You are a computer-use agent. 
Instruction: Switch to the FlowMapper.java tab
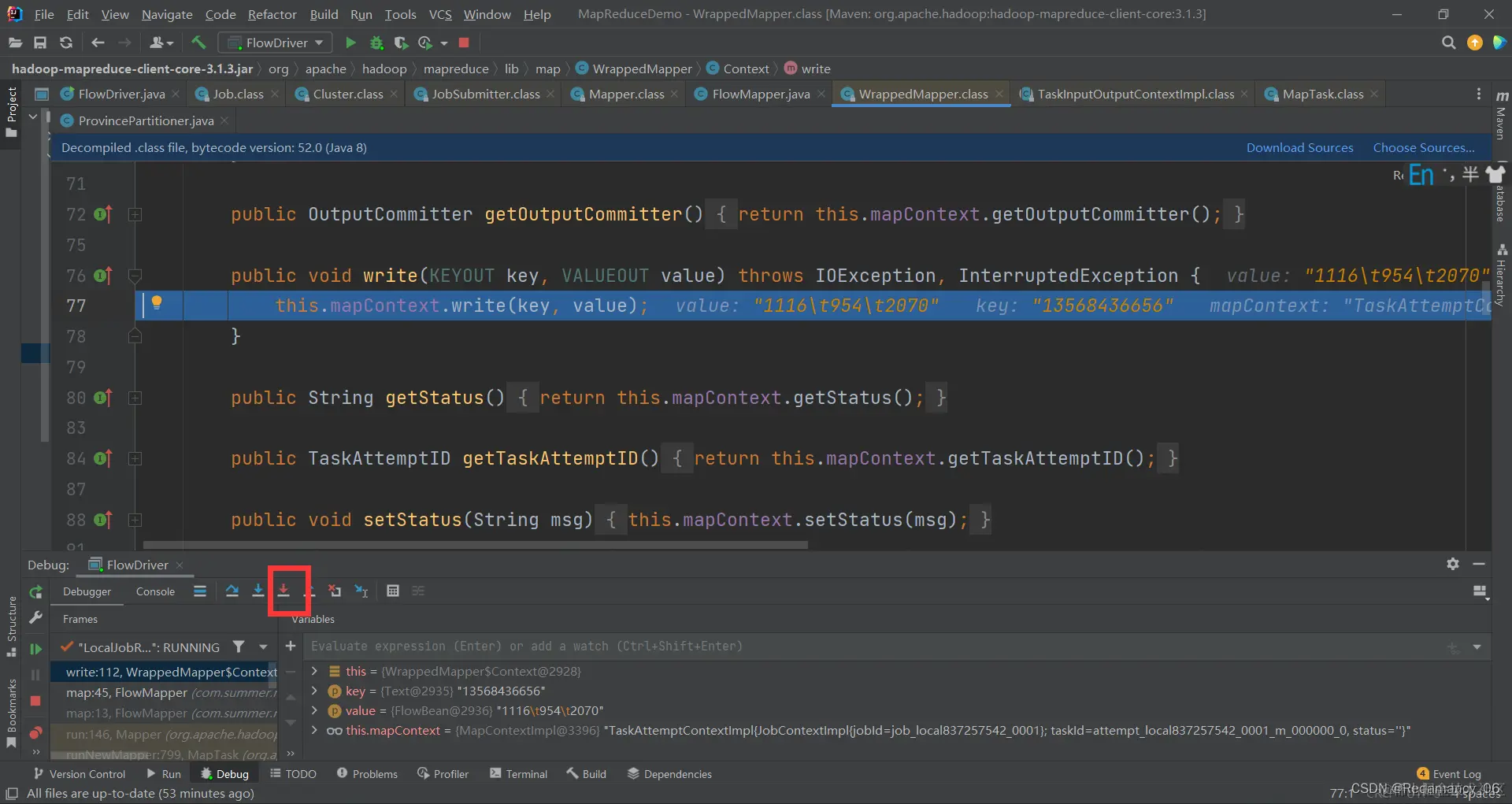click(760, 94)
